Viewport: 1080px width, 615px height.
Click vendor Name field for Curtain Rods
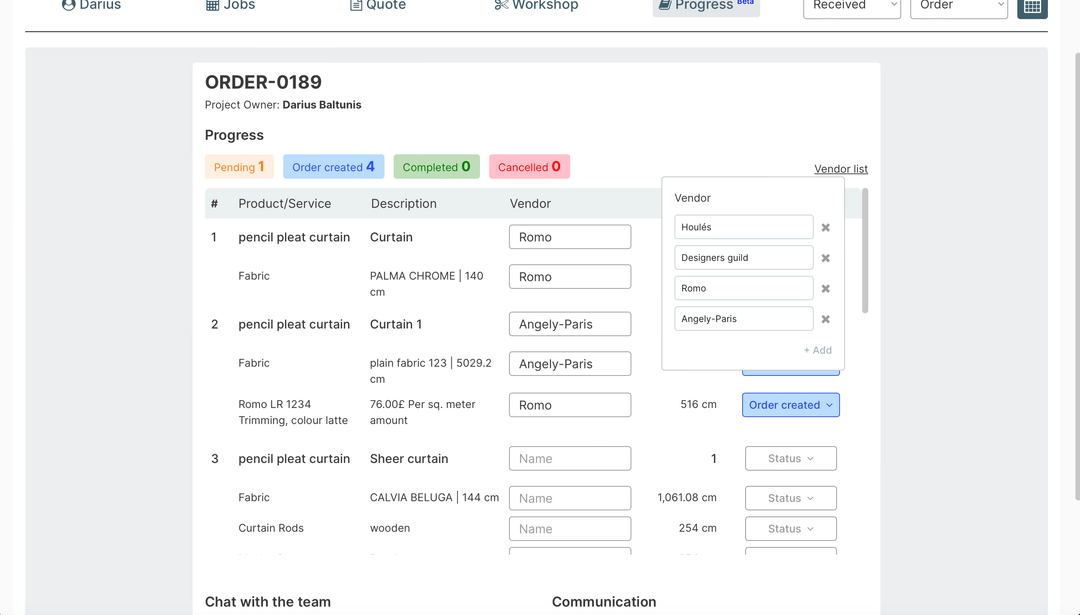coord(570,529)
